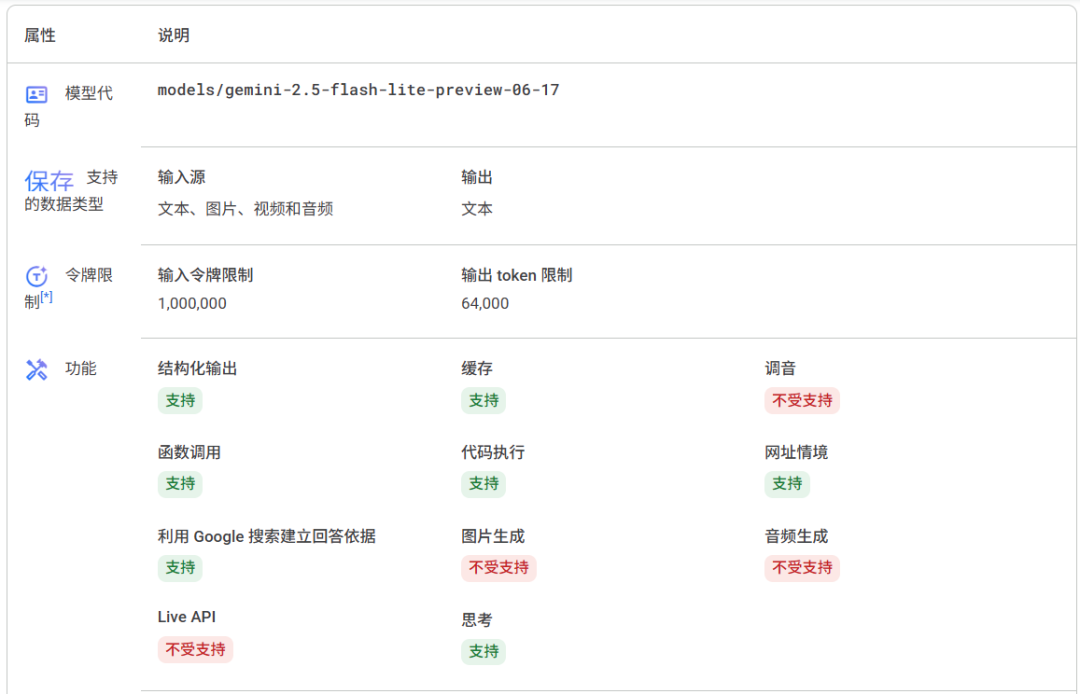Click the 支持 badge under 网址情境
The width and height of the screenshot is (1080, 694).
(787, 484)
